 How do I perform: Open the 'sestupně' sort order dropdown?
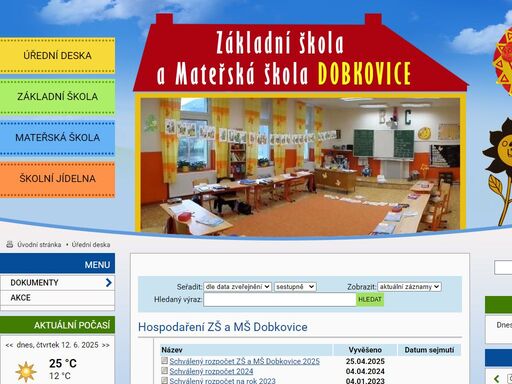(295, 287)
